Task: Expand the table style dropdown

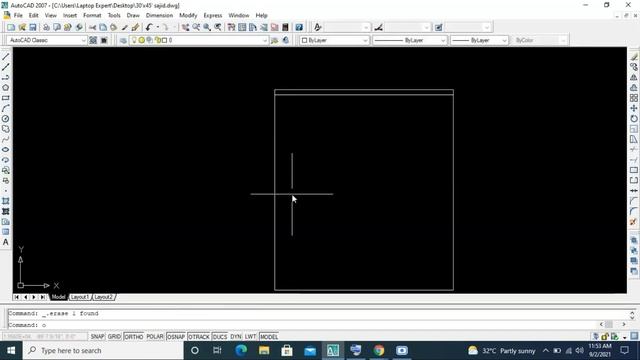Action: coord(486,27)
